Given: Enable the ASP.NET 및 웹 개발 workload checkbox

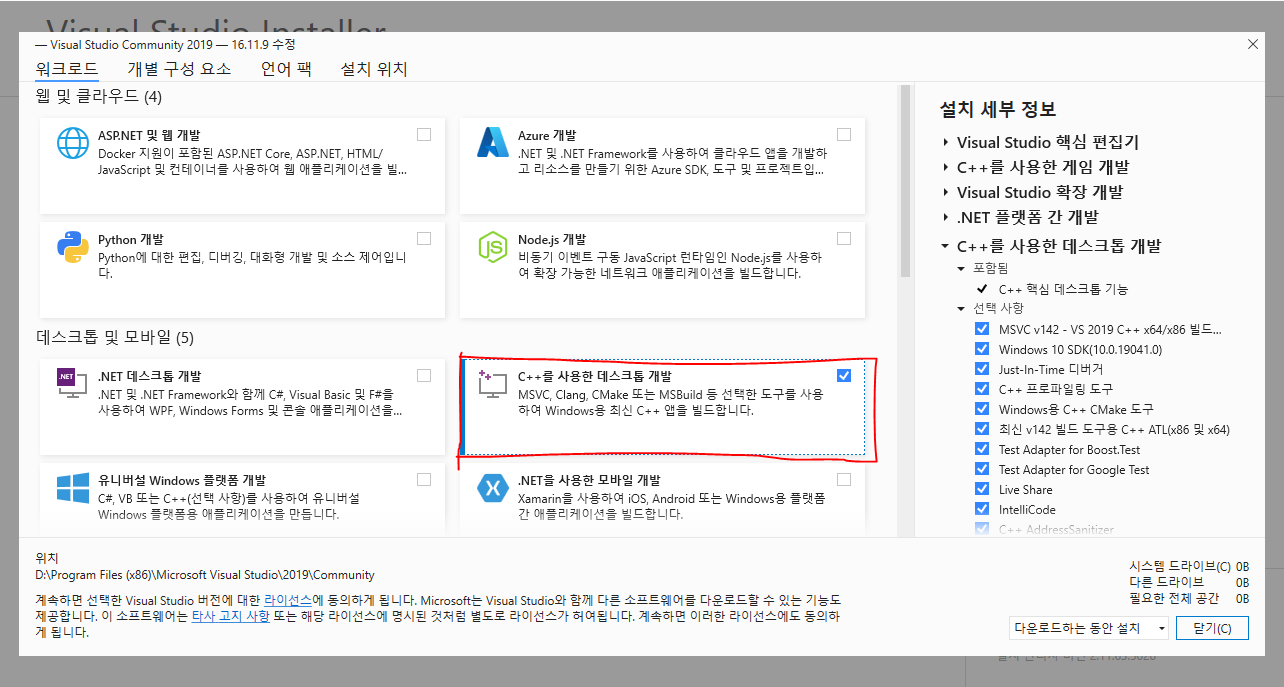Looking at the screenshot, I should click(x=424, y=134).
